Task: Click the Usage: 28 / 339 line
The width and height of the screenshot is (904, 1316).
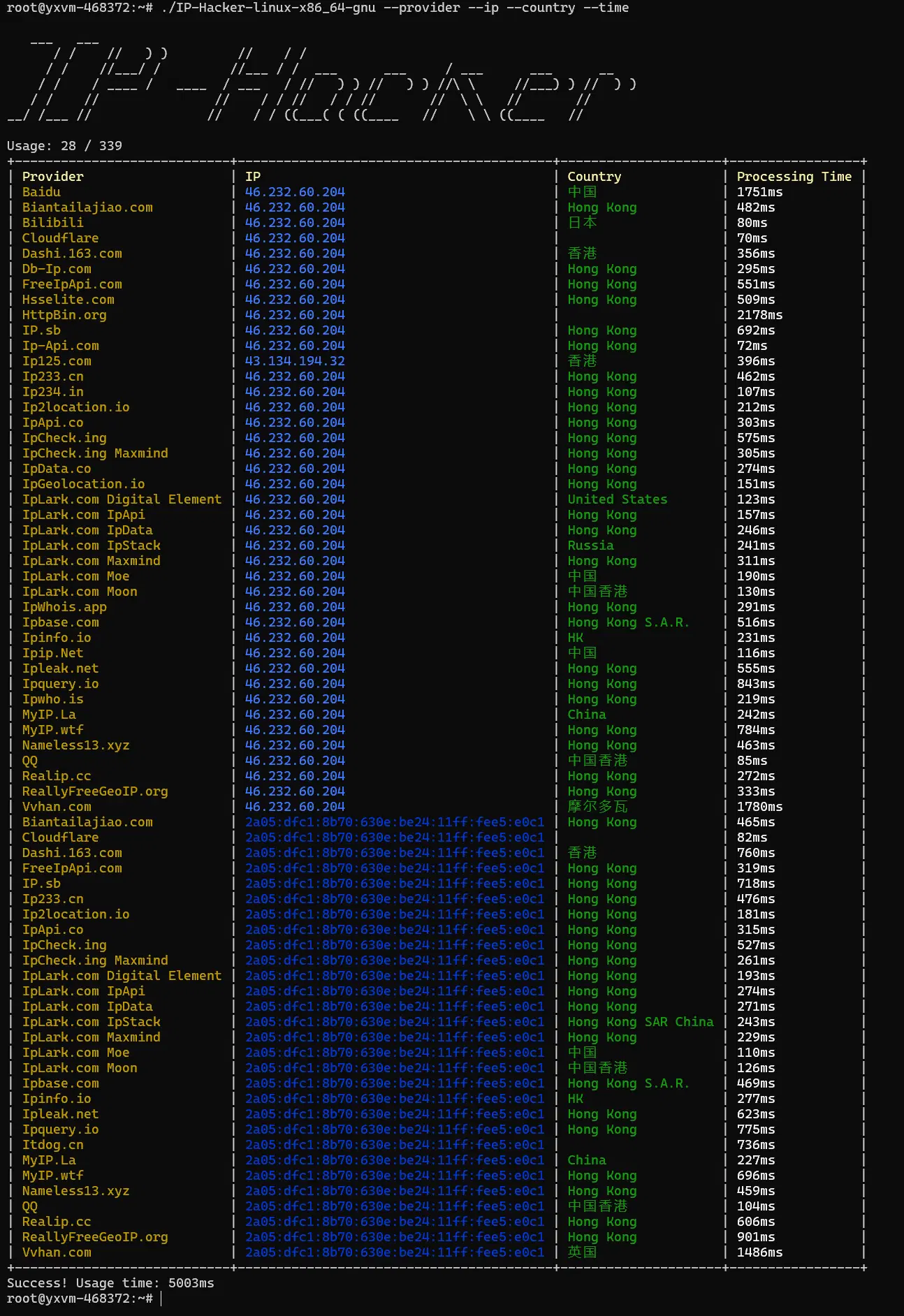Action: [x=64, y=146]
